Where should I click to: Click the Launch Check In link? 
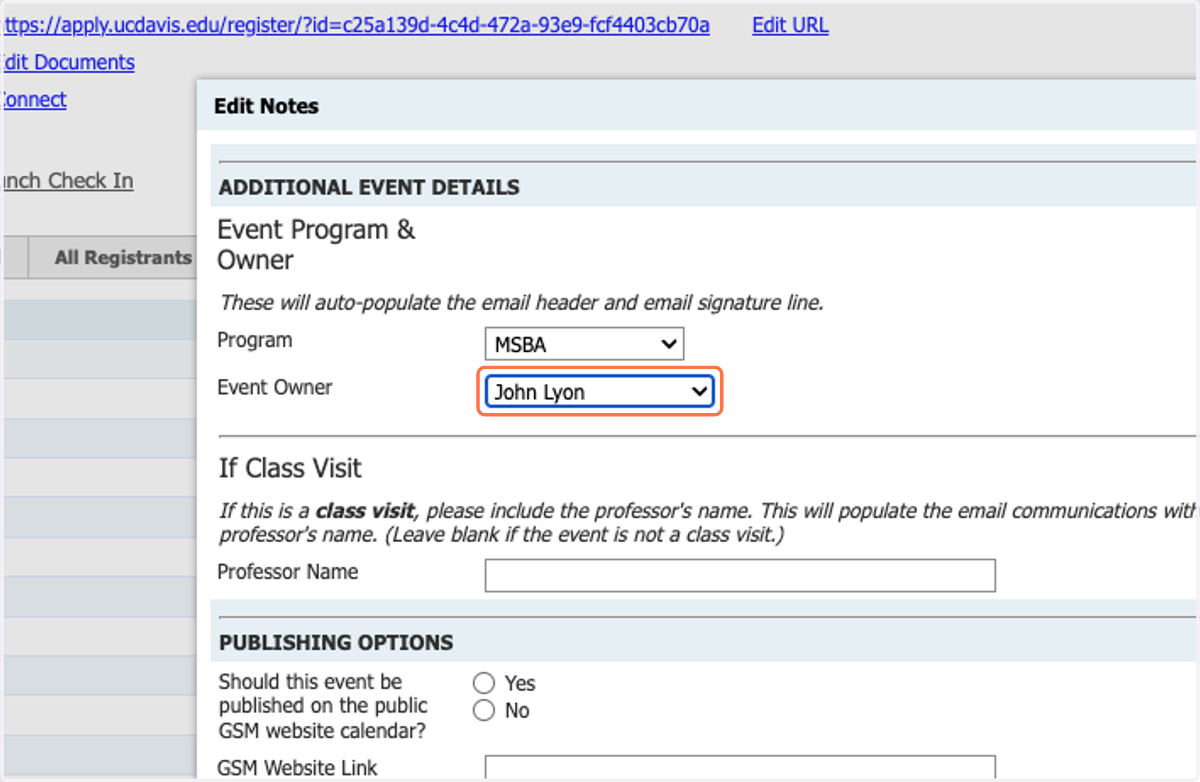66,180
